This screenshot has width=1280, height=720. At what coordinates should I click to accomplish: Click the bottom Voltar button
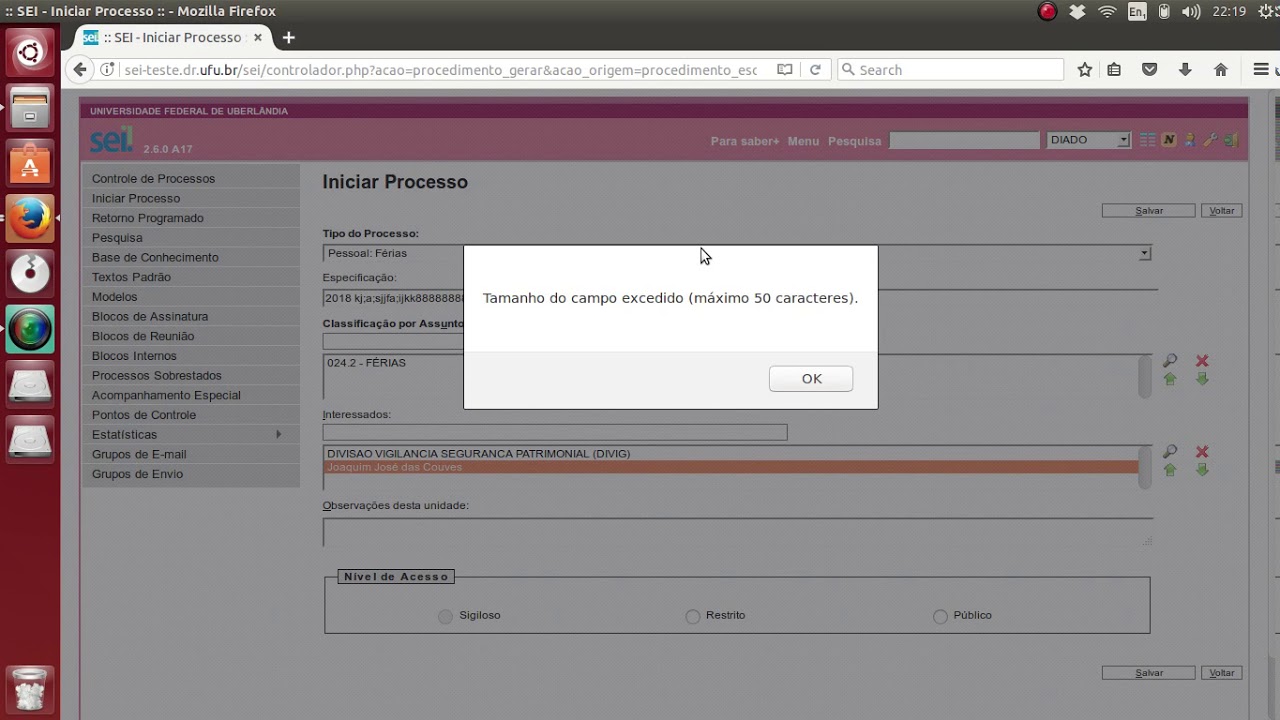point(1222,673)
